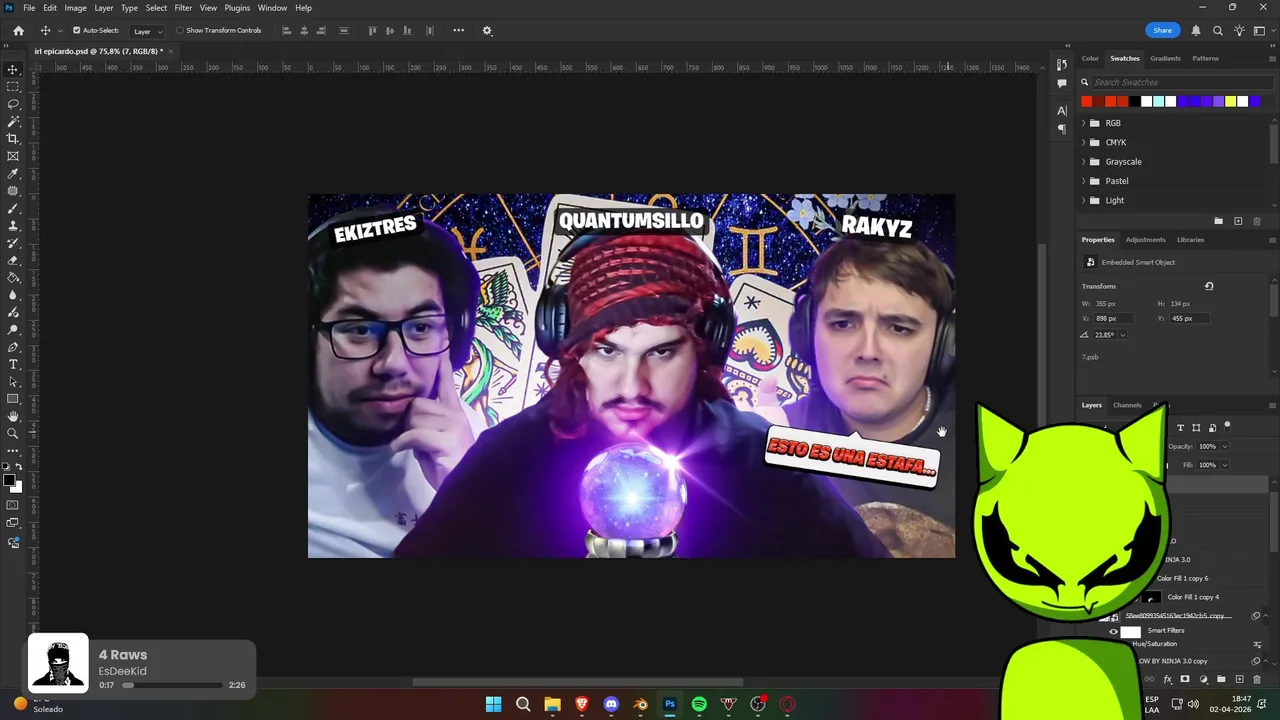
Task: Select the Crop tool
Action: [13, 139]
